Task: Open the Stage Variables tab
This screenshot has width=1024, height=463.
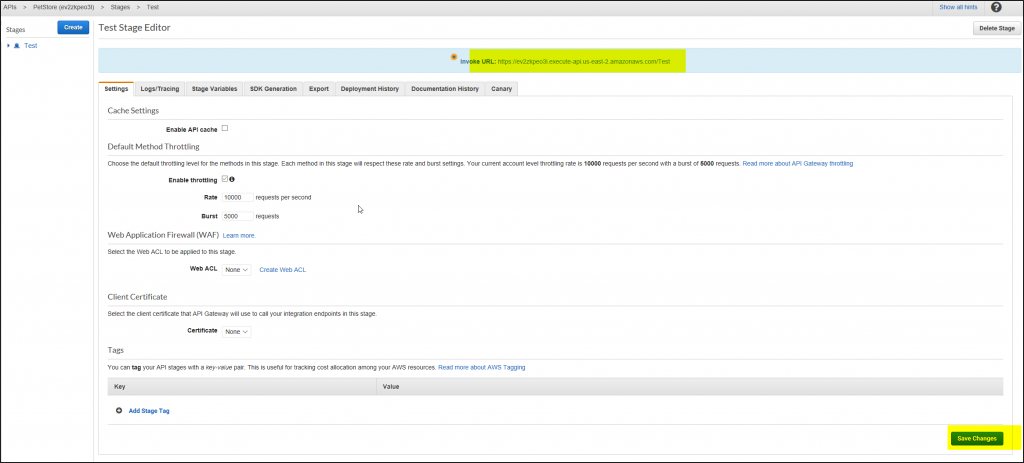Action: (x=214, y=89)
